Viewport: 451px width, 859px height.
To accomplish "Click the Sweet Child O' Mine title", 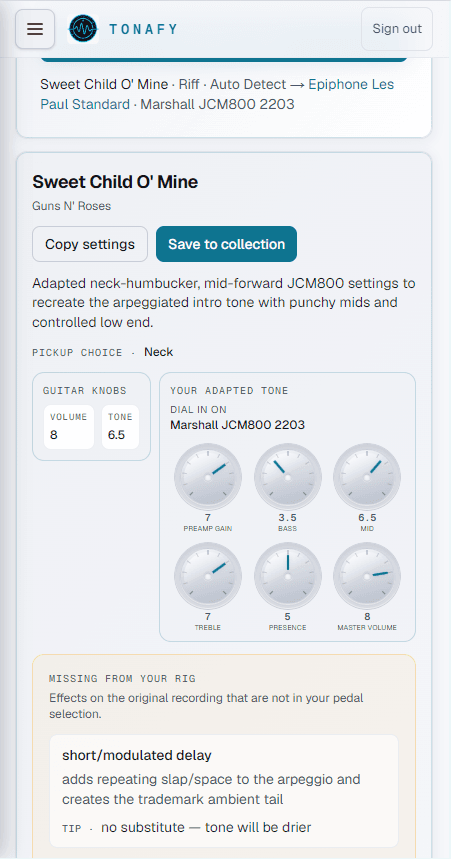I will pos(115,181).
